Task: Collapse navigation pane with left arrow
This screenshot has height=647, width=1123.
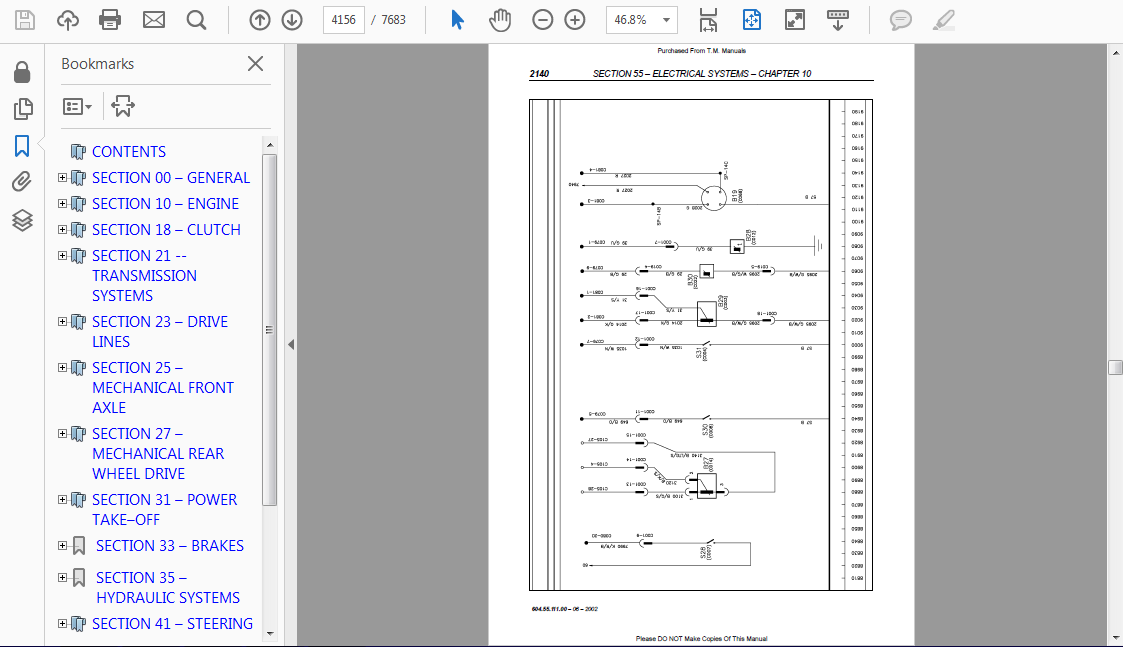Action: 291,345
